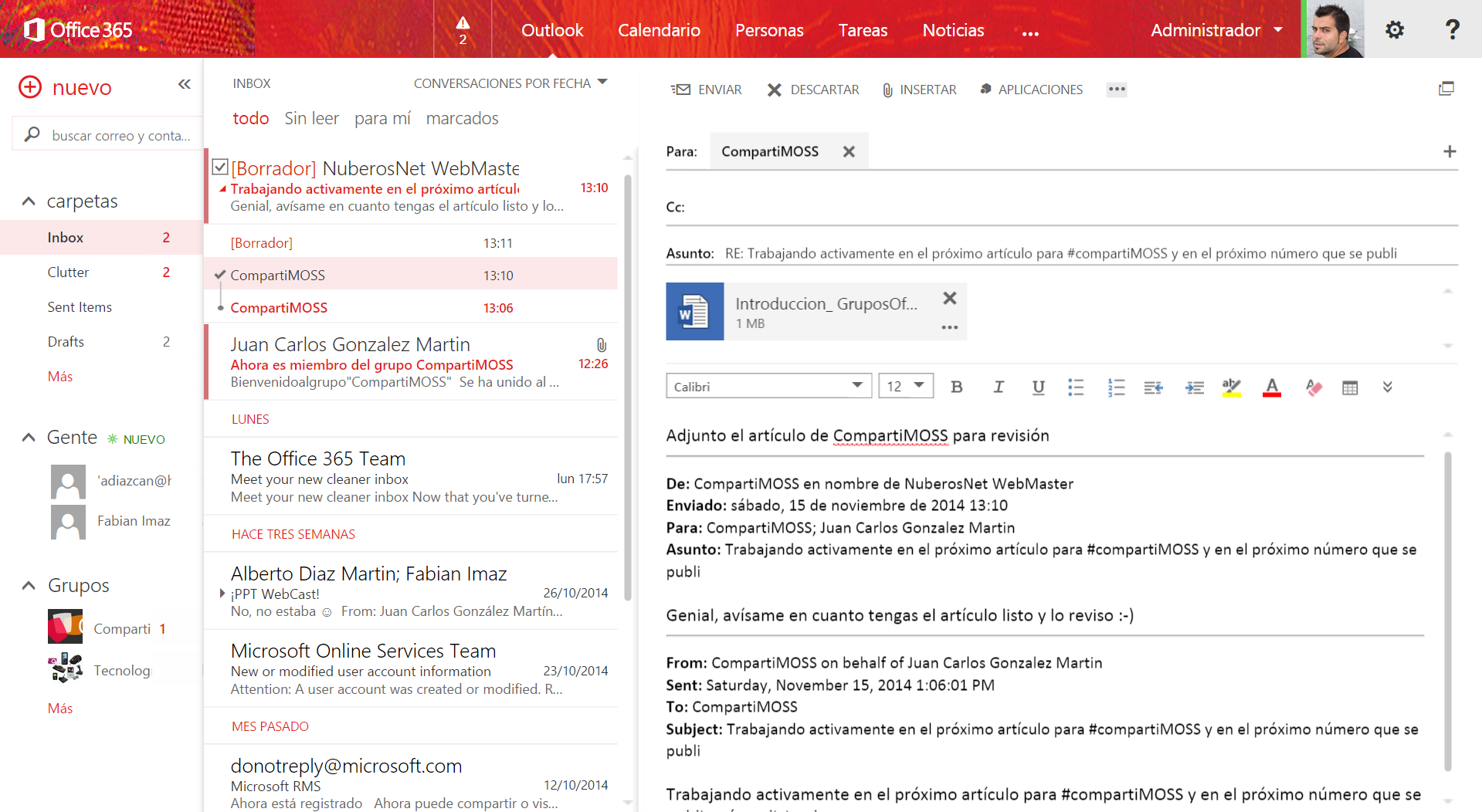This screenshot has width=1482, height=812.
Task: Switch to the Calendario tab
Action: [658, 29]
